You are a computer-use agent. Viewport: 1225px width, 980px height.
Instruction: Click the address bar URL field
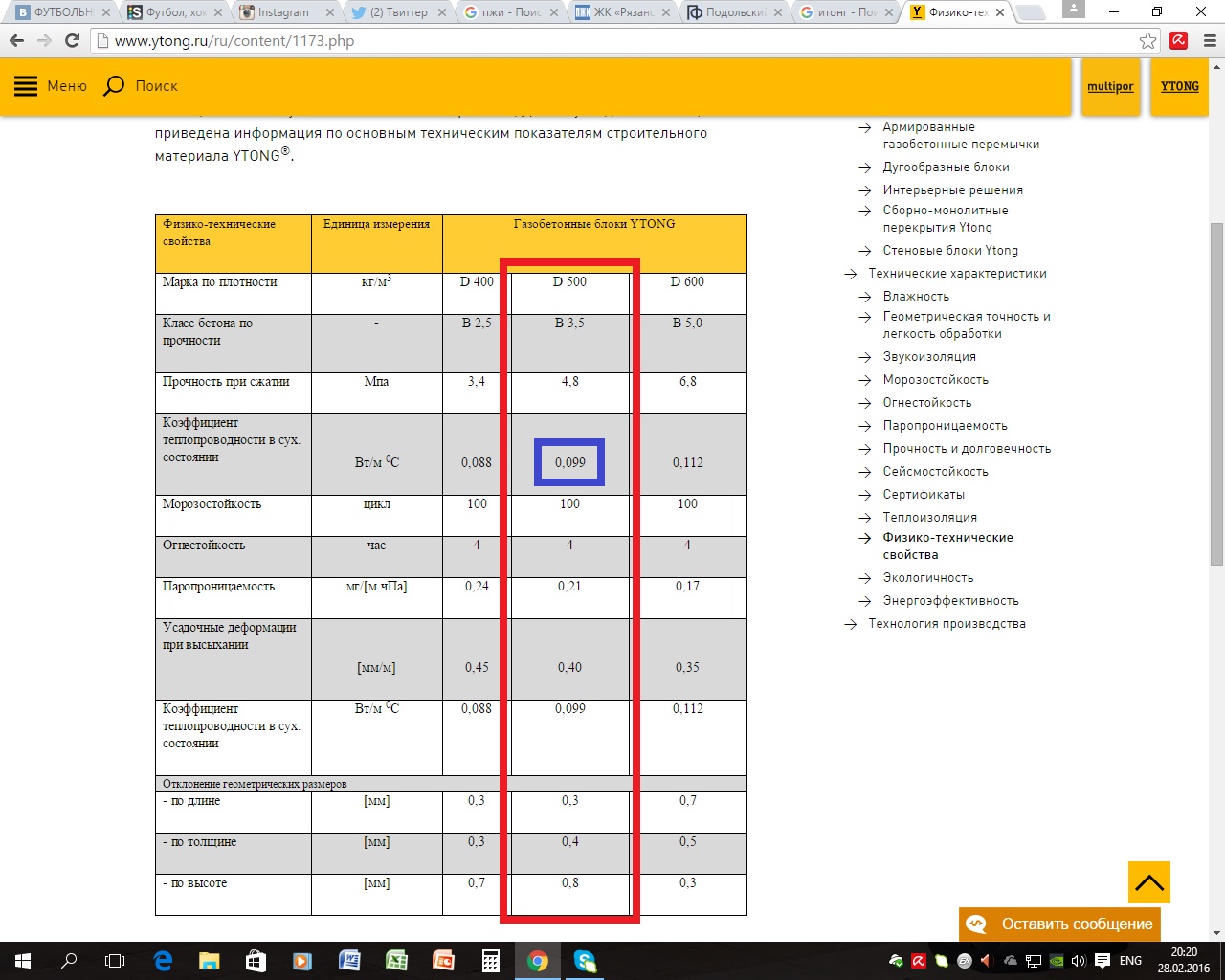pyautogui.click(x=612, y=41)
